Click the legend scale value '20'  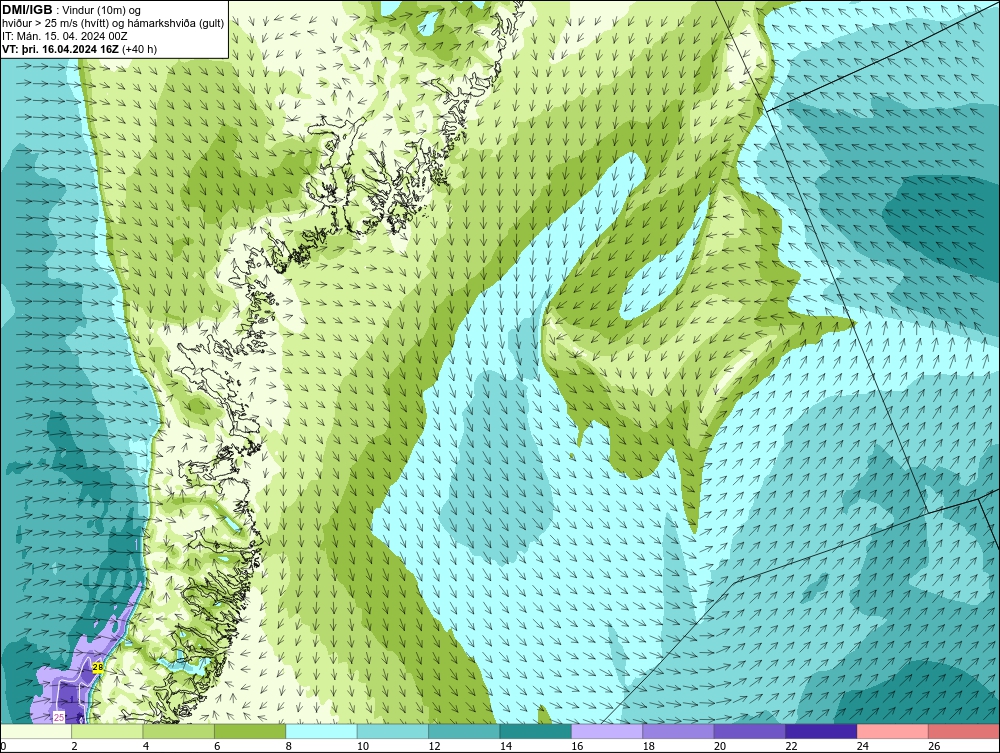720,746
